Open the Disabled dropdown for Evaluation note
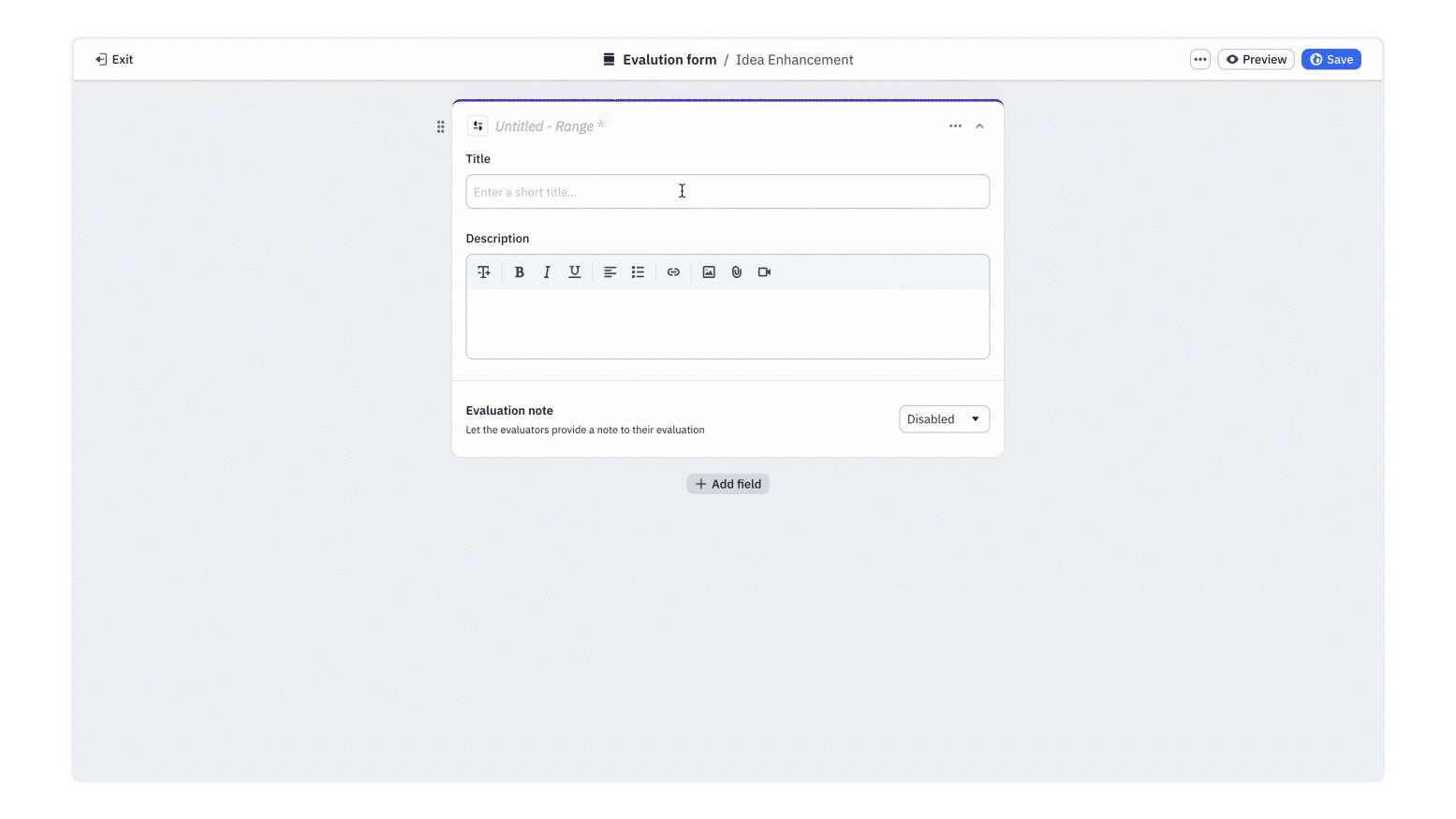Viewport: 1456px width, 819px height. coord(944,418)
